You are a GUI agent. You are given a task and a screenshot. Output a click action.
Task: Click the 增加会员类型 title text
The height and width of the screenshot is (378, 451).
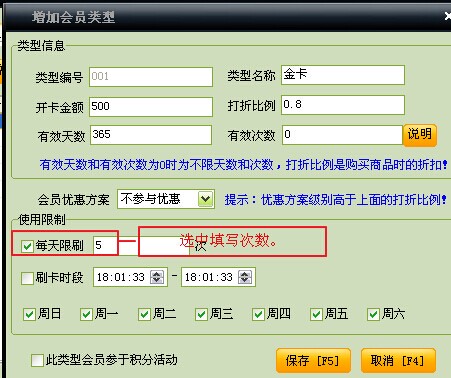[73, 17]
